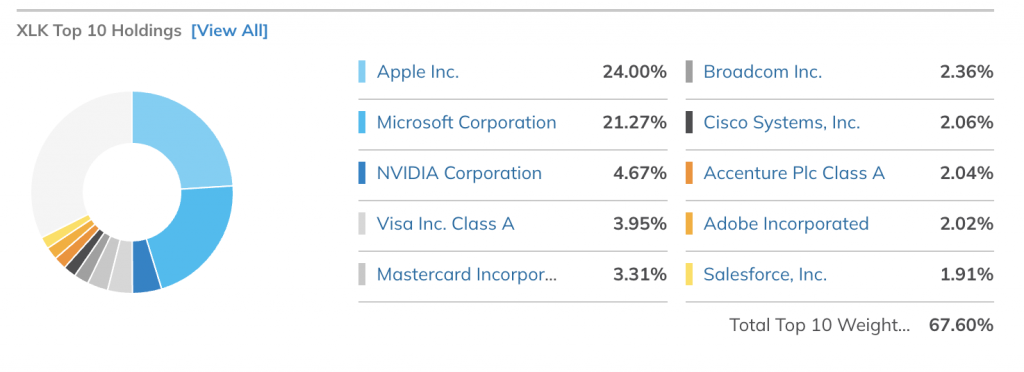Click the blue Microsoft legend swatch

(362, 123)
